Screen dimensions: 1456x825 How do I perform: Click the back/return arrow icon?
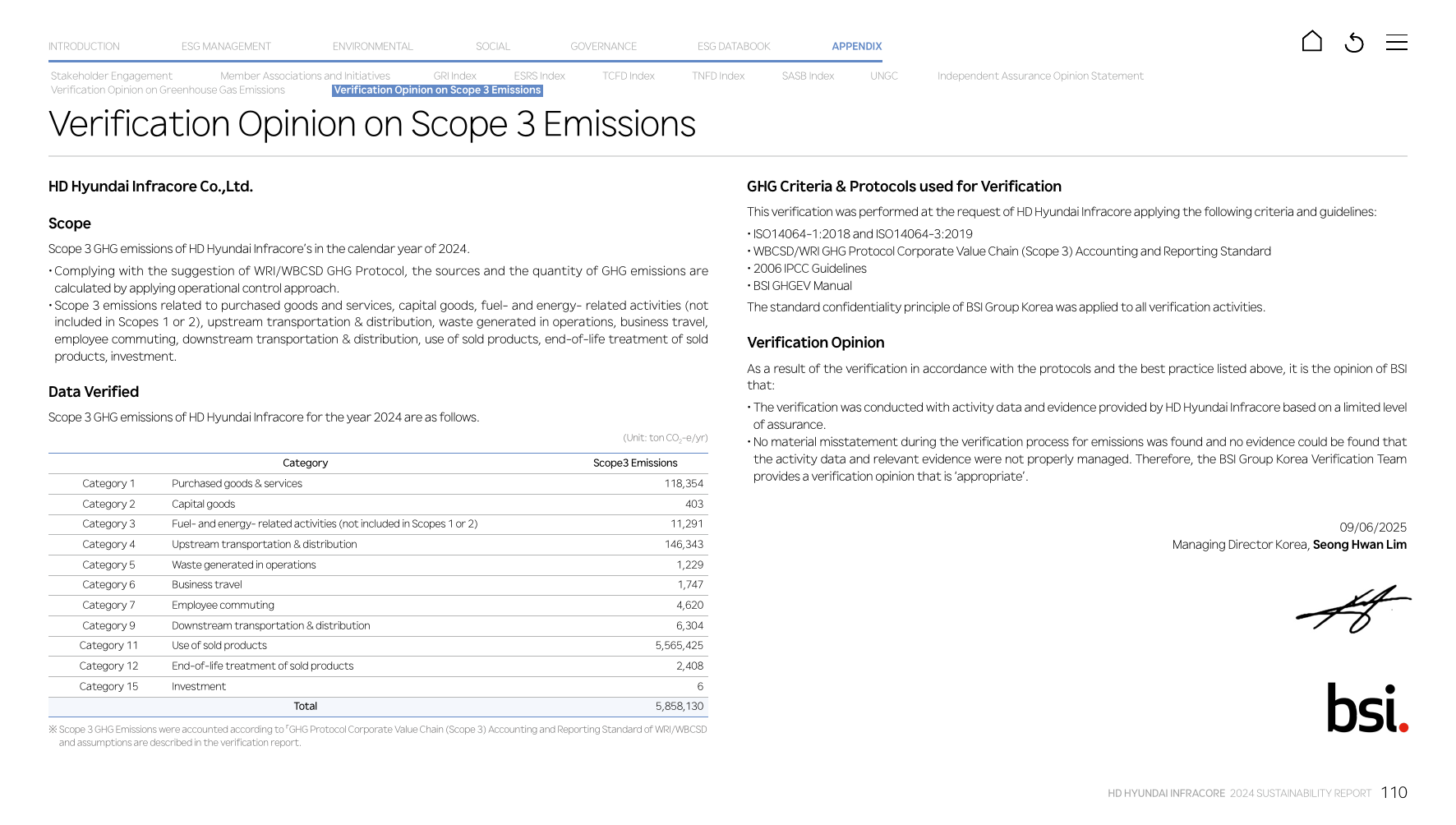1354,42
